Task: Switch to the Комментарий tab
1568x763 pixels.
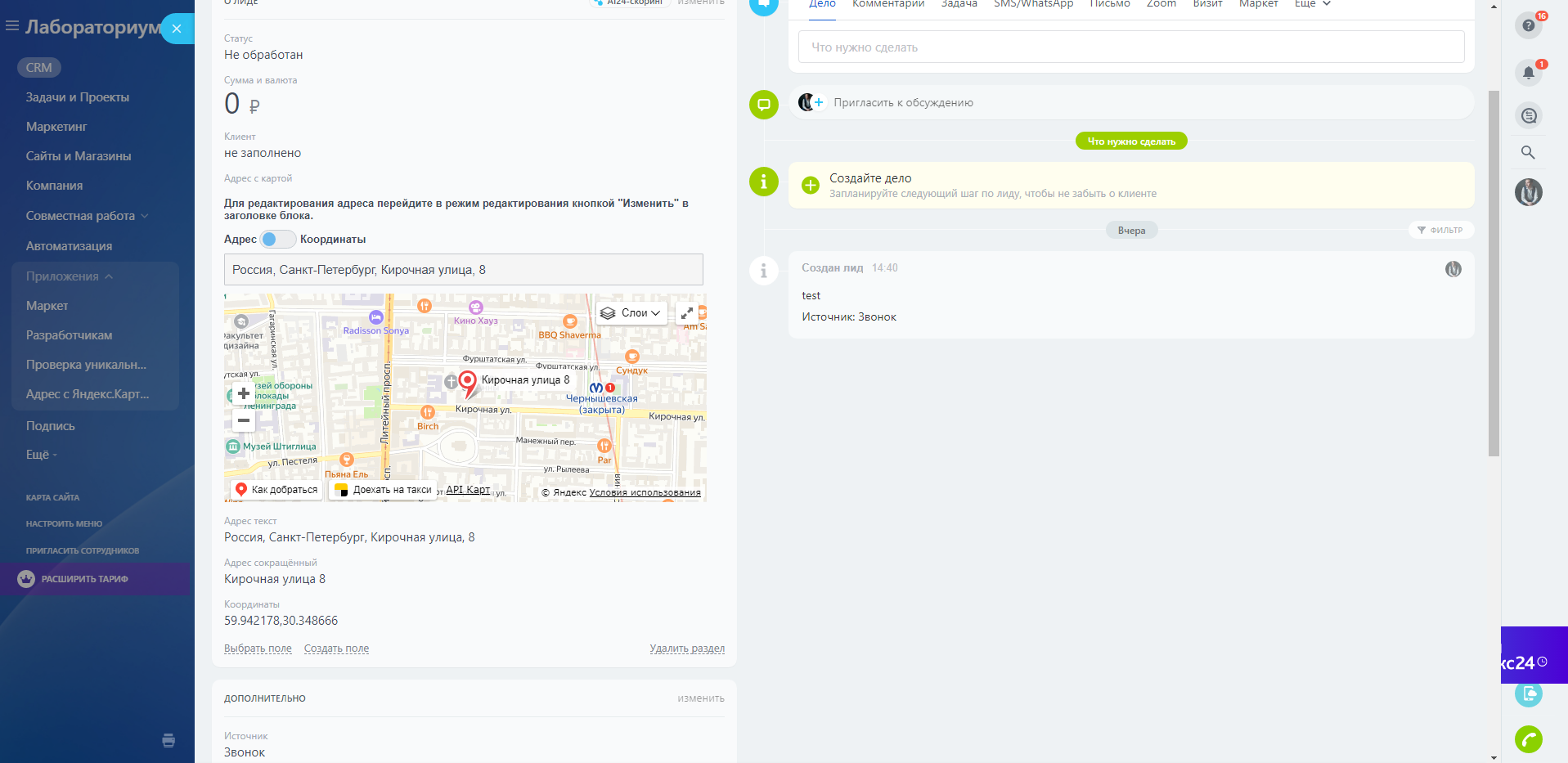Action: 887,4
